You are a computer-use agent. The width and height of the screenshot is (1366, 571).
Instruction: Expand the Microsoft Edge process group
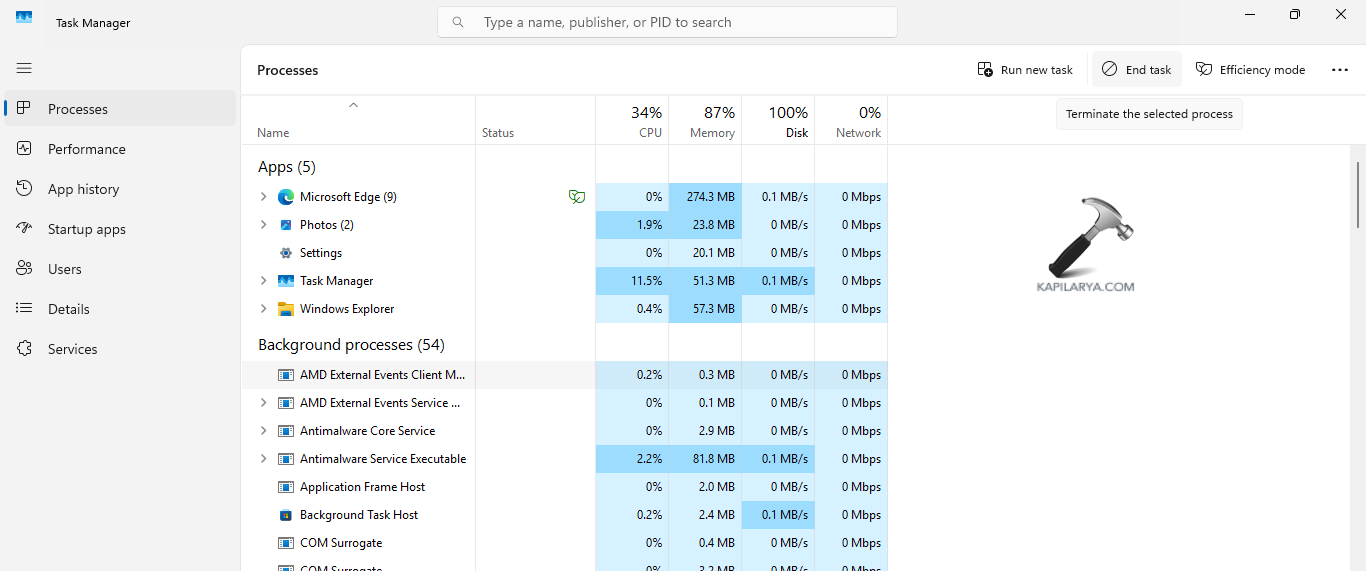(264, 197)
